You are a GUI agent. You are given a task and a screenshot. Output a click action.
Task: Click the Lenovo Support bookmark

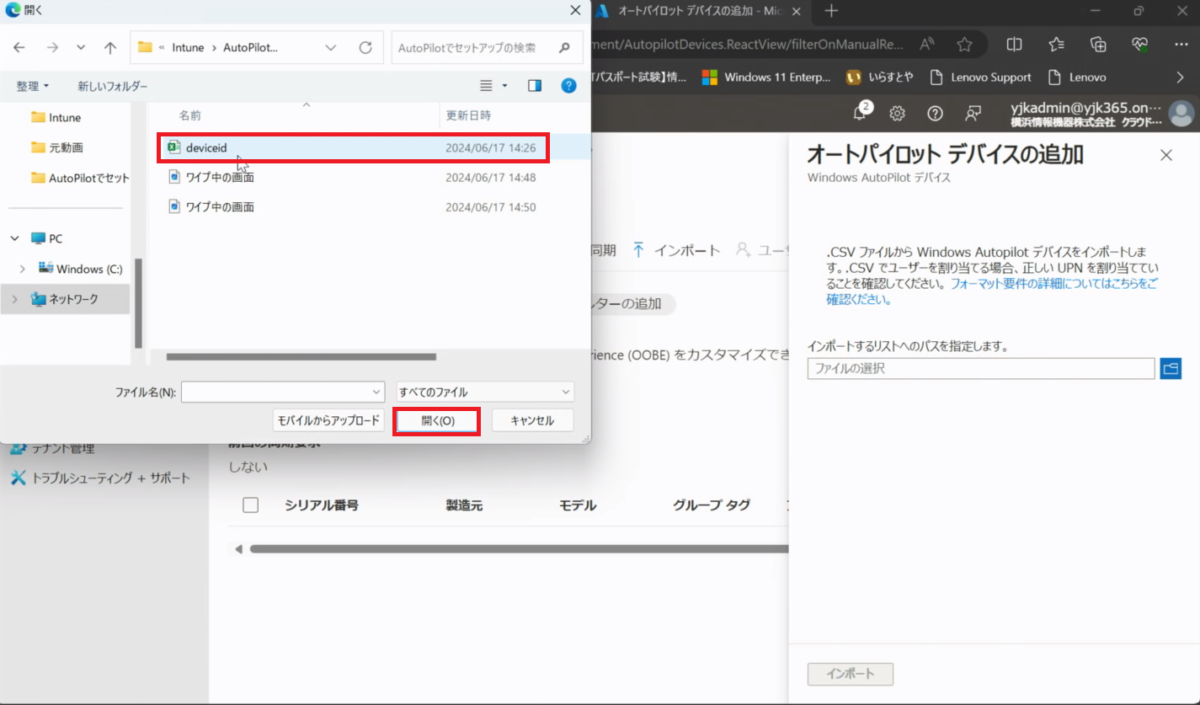click(980, 77)
